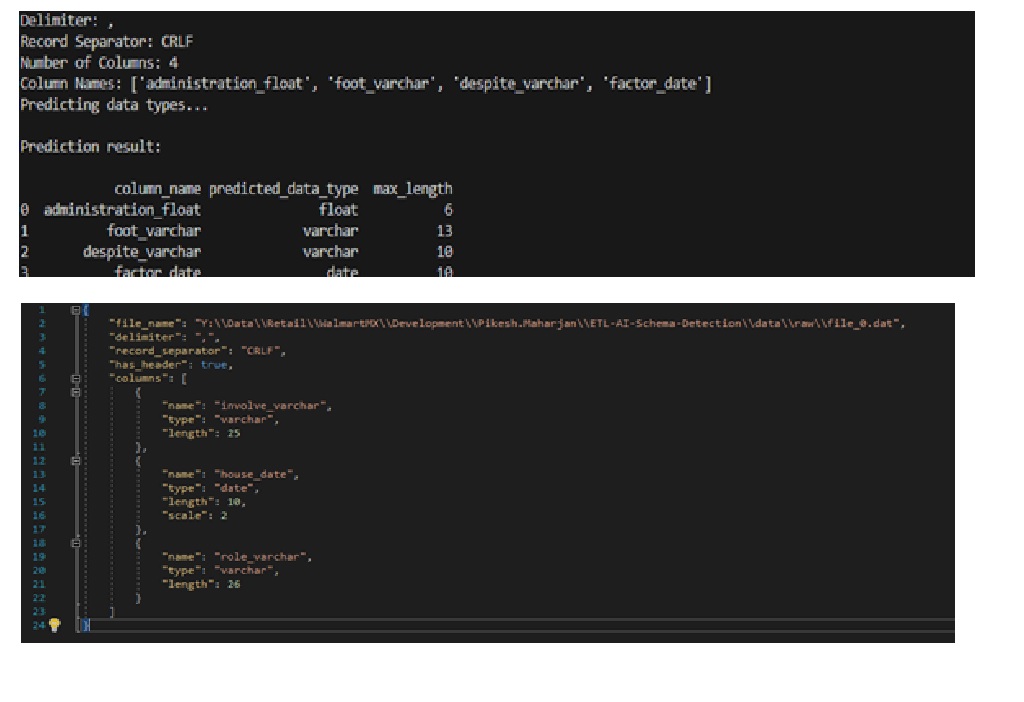Click "administration_float" in table row 0
This screenshot has height=702, width=1024.
pos(122,210)
